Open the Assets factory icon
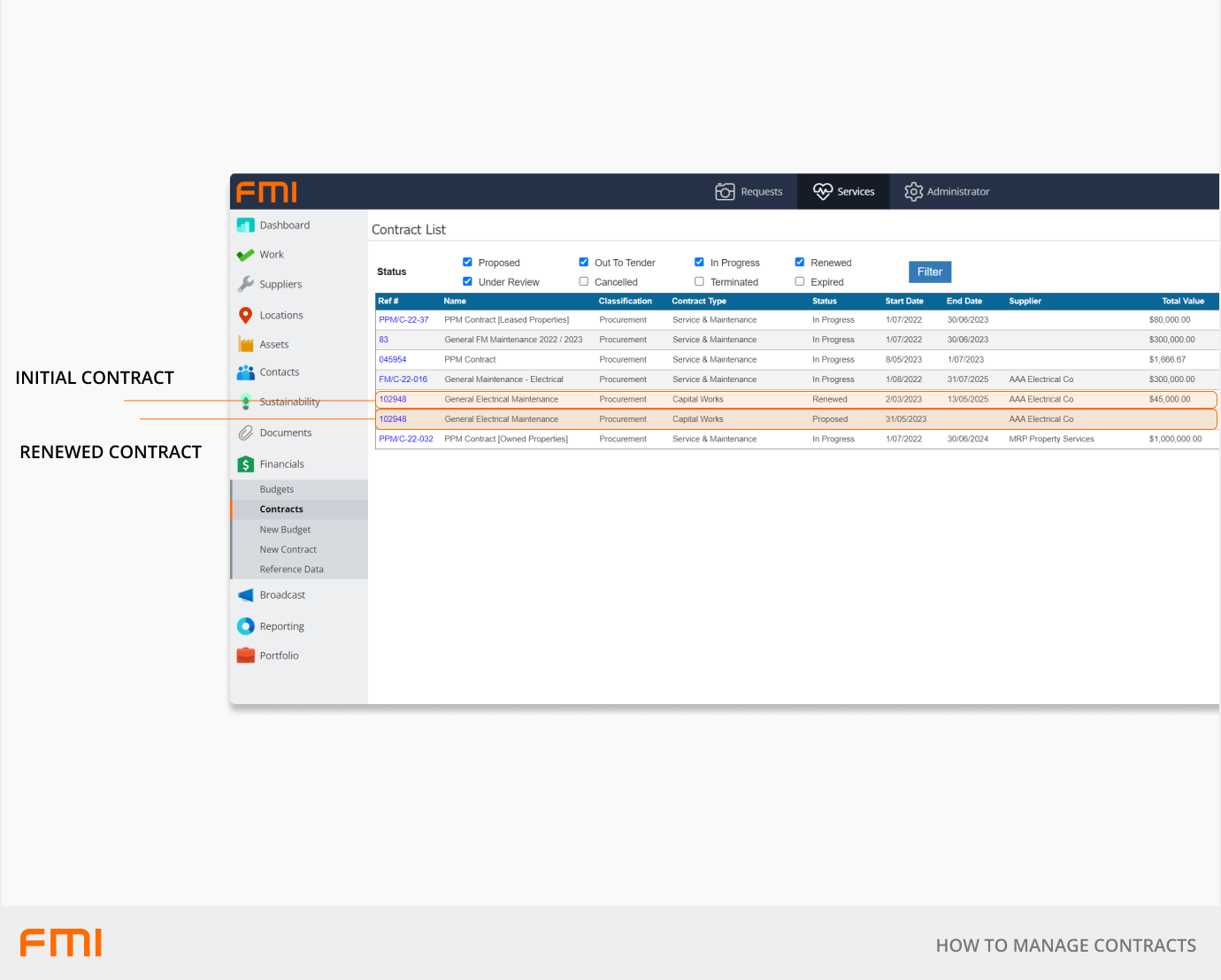1221x980 pixels. coord(246,345)
